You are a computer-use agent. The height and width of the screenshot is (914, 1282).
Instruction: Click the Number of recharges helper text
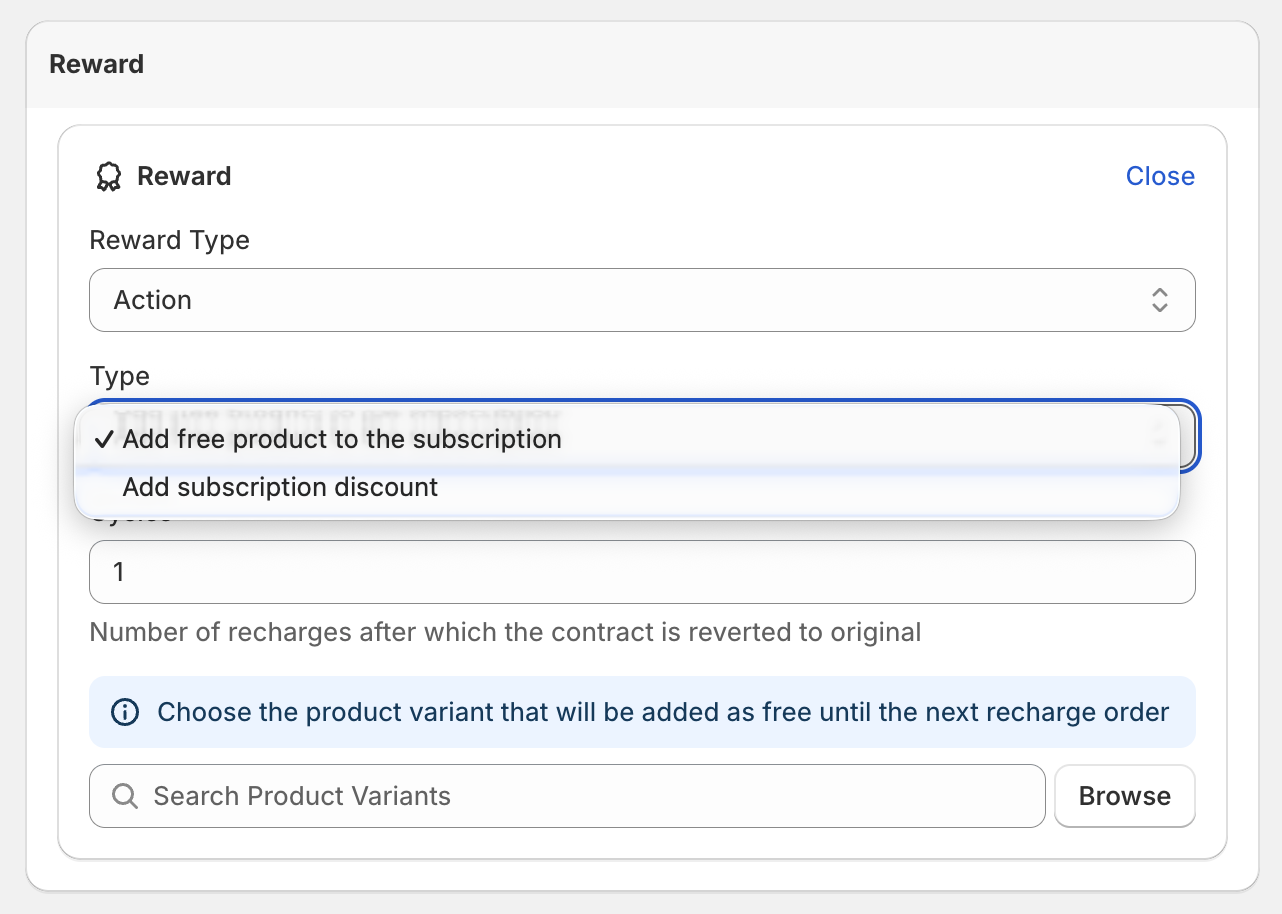505,632
